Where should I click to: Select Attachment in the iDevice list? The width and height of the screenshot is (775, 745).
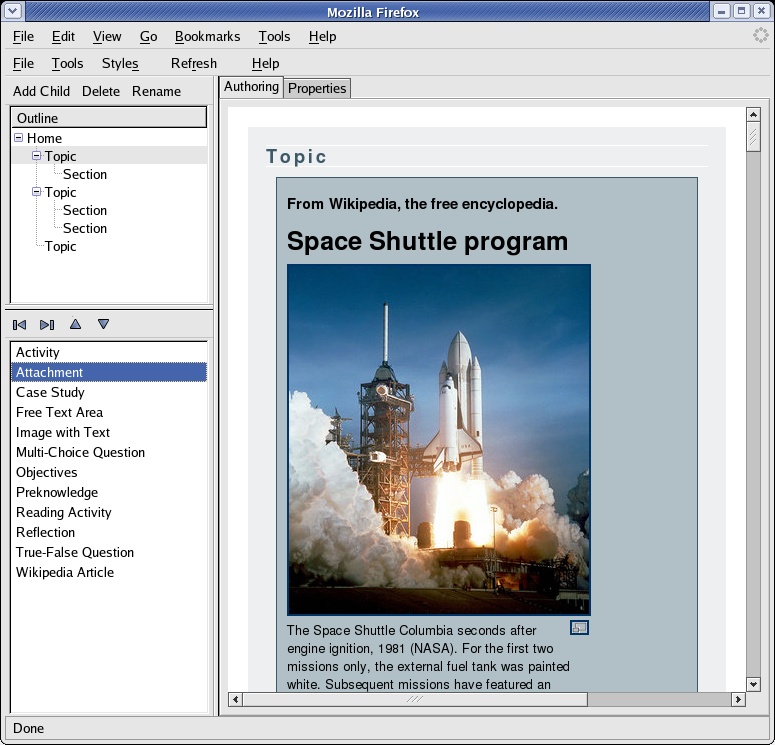109,372
